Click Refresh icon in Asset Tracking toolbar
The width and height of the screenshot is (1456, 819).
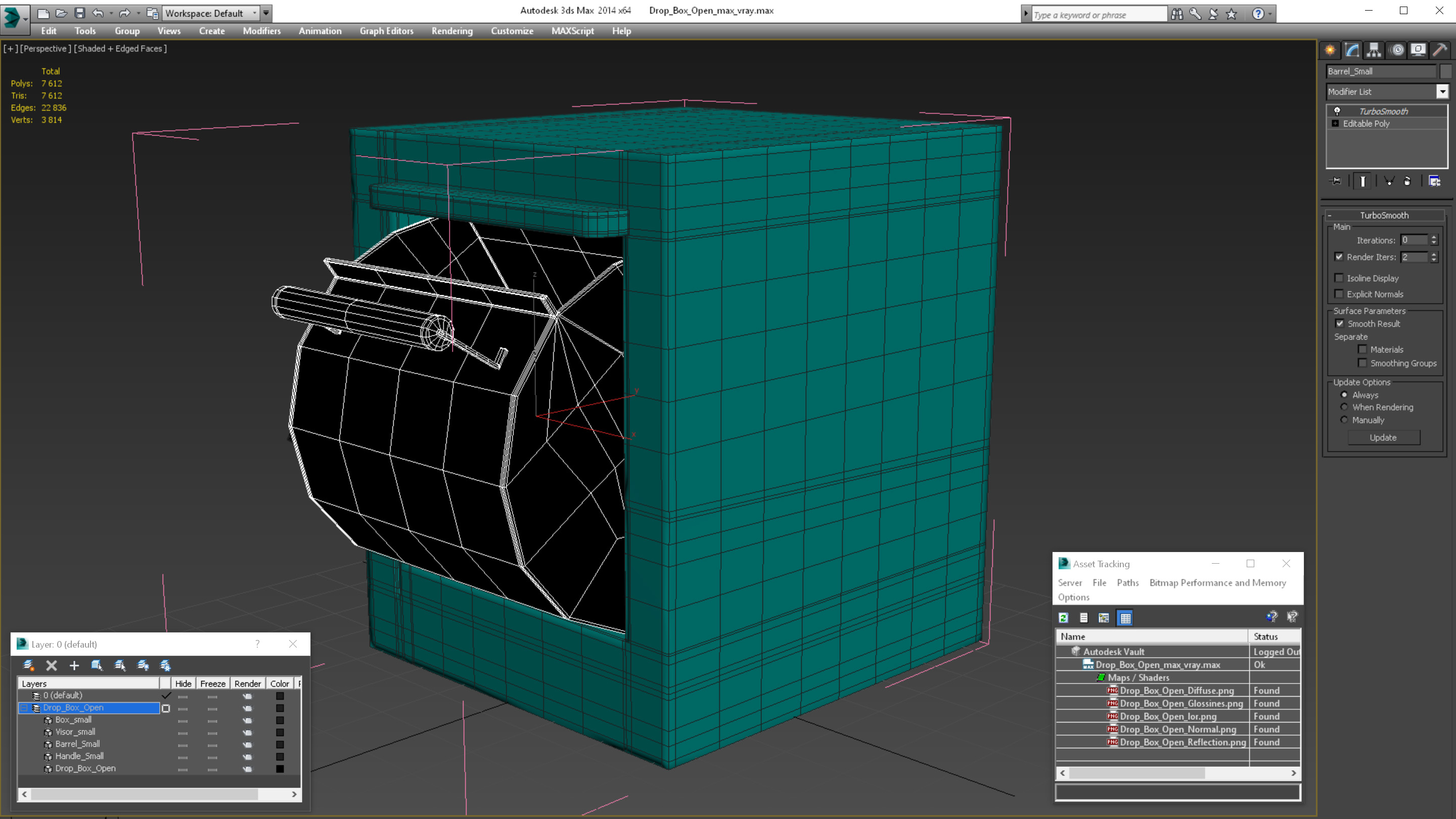[1063, 618]
